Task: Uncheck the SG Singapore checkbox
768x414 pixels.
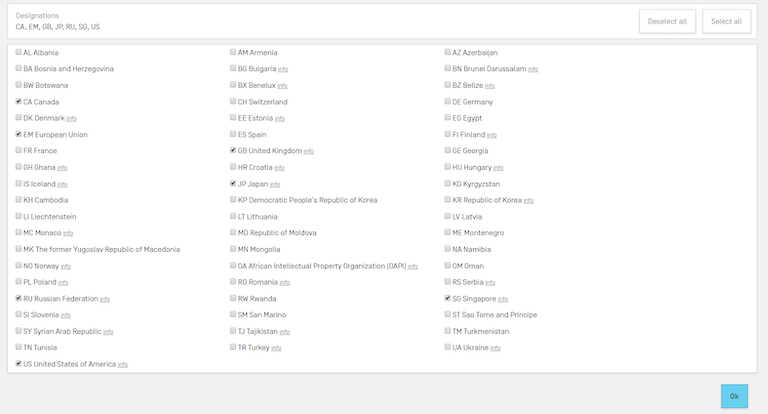Action: pos(448,298)
